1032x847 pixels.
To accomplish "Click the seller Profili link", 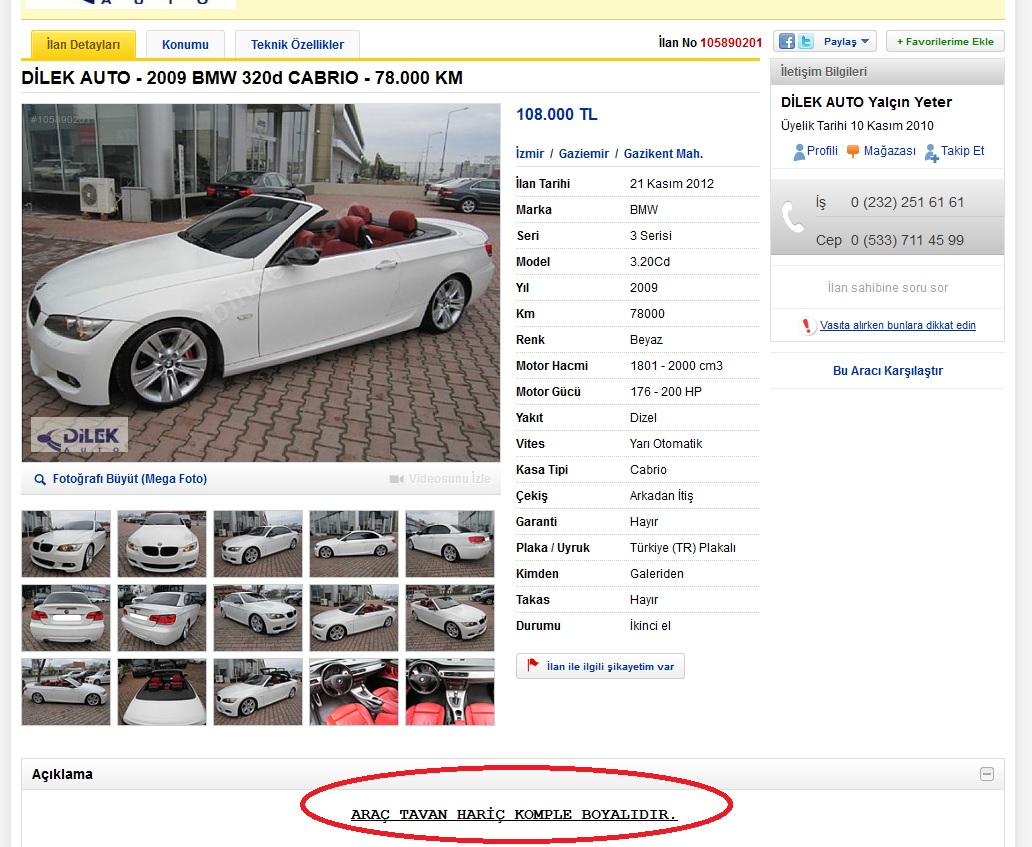I will (822, 151).
